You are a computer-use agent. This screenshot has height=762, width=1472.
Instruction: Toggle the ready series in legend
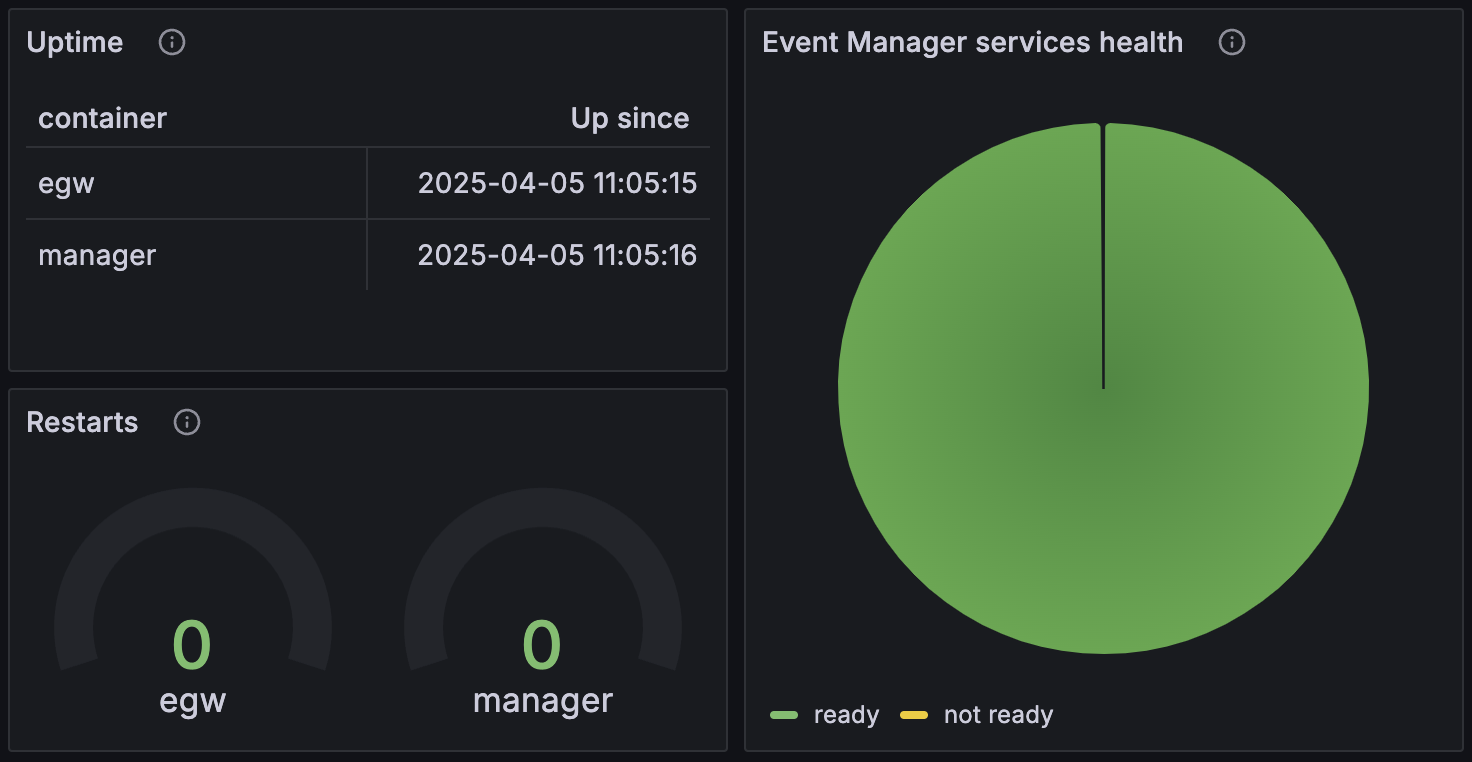(846, 715)
